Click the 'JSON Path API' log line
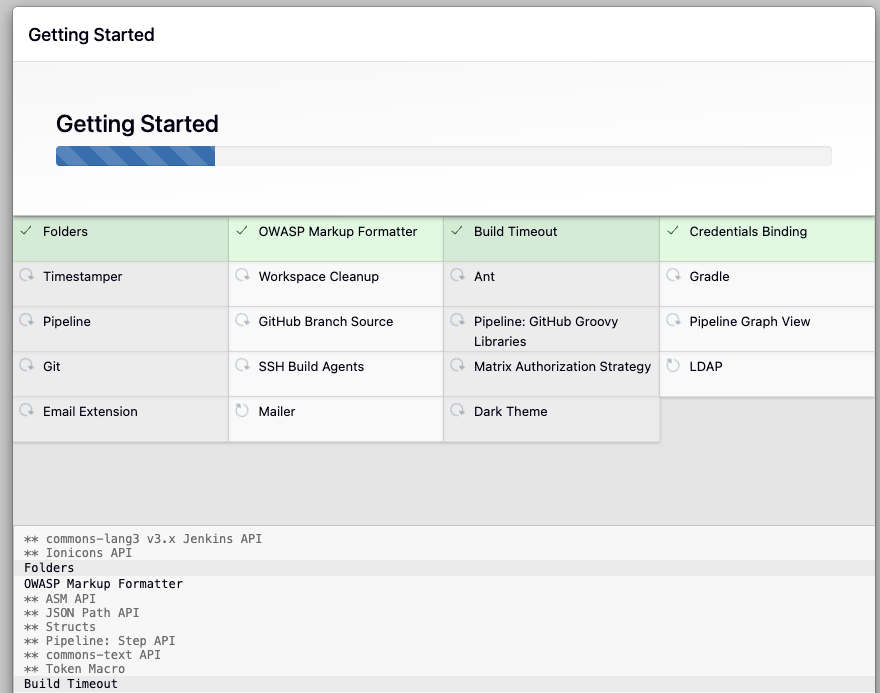The width and height of the screenshot is (880, 693). pyautogui.click(x=81, y=613)
